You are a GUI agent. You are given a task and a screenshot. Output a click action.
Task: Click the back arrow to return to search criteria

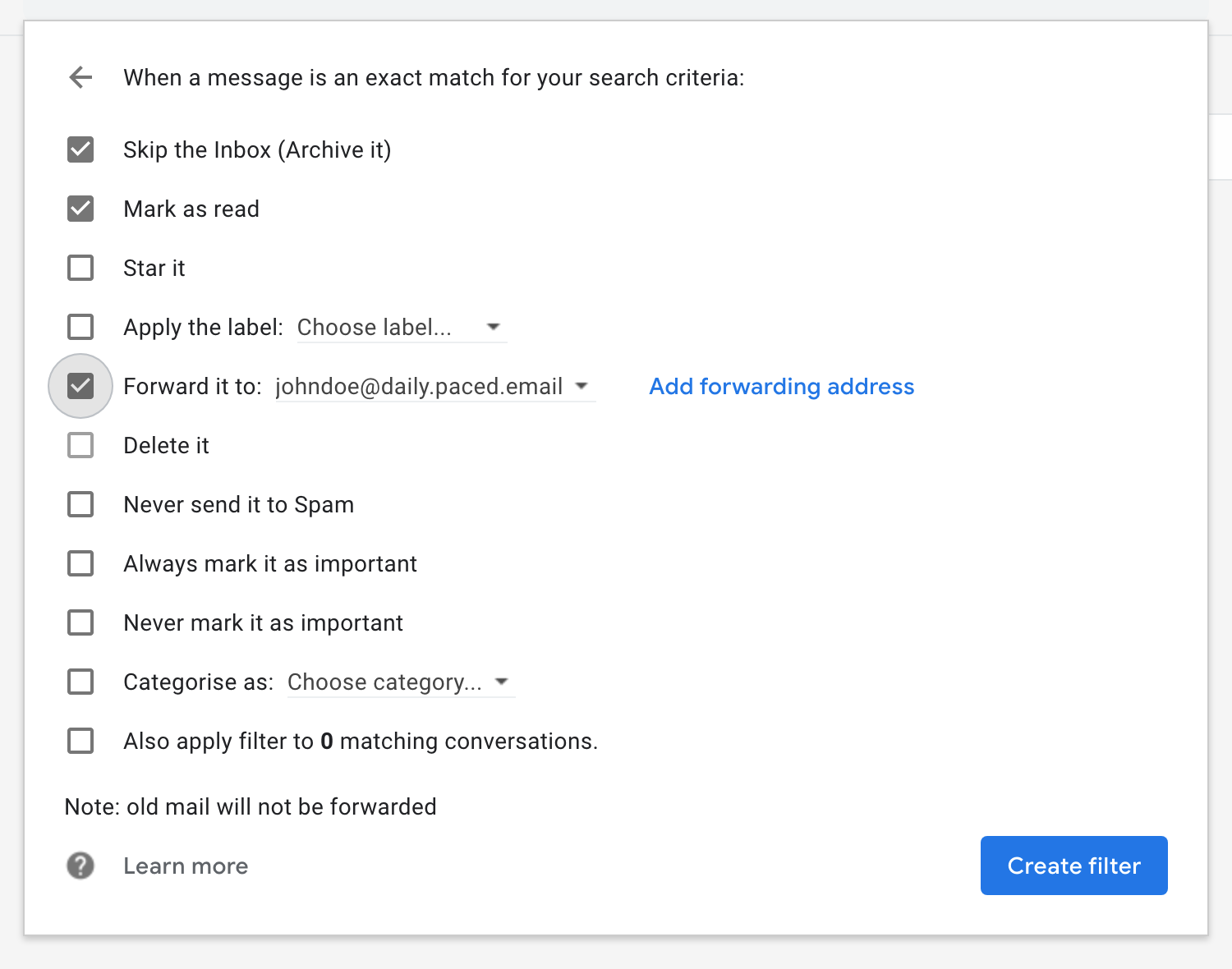click(80, 77)
